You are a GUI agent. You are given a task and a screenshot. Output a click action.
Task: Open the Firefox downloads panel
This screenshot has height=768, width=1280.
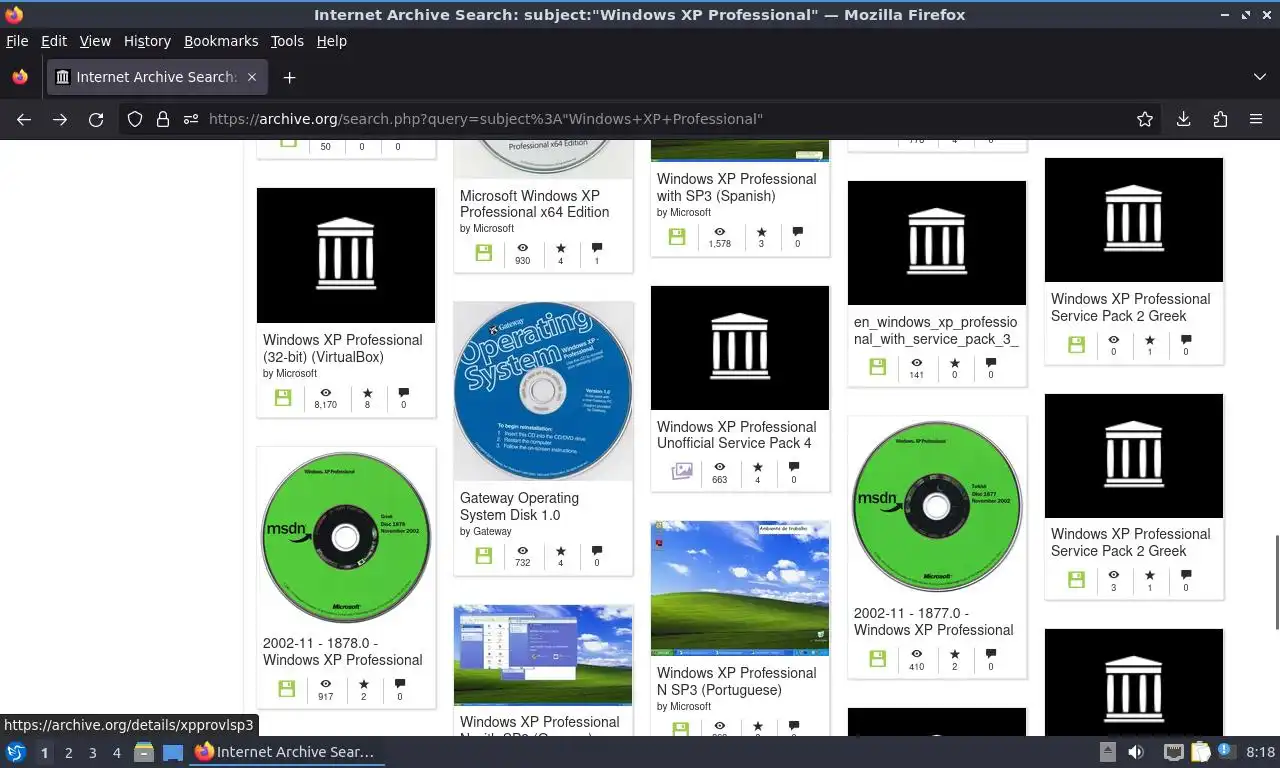[x=1183, y=119]
